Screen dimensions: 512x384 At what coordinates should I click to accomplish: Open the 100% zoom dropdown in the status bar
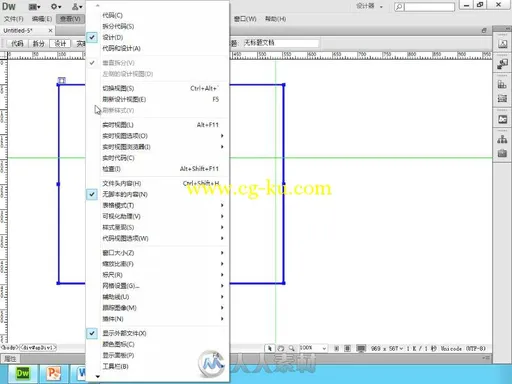pyautogui.click(x=313, y=348)
